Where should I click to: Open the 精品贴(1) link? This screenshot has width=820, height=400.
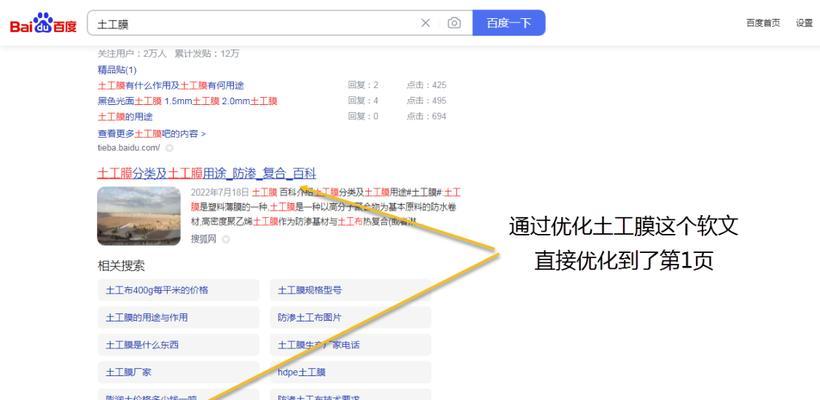click(117, 70)
